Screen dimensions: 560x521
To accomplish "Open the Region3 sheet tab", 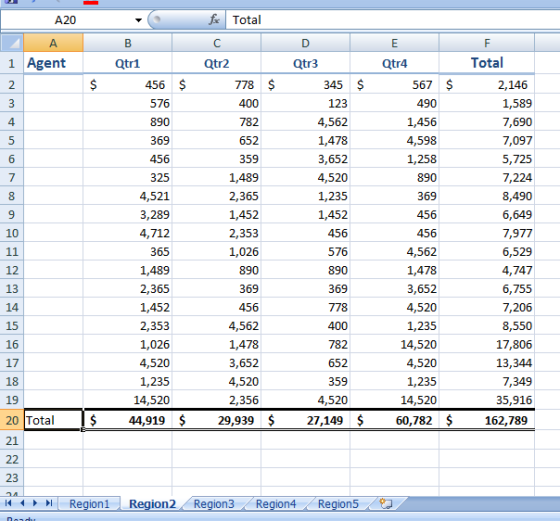I will pyautogui.click(x=214, y=504).
